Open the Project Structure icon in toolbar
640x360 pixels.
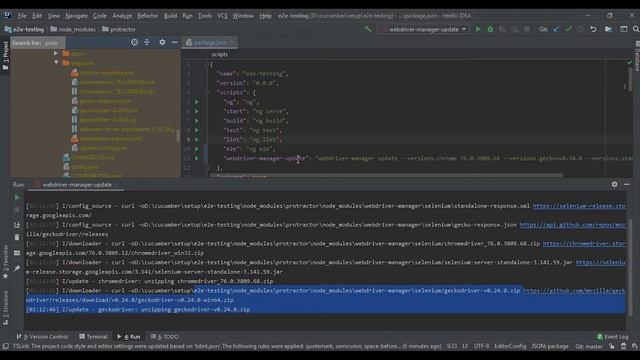click(x=608, y=29)
